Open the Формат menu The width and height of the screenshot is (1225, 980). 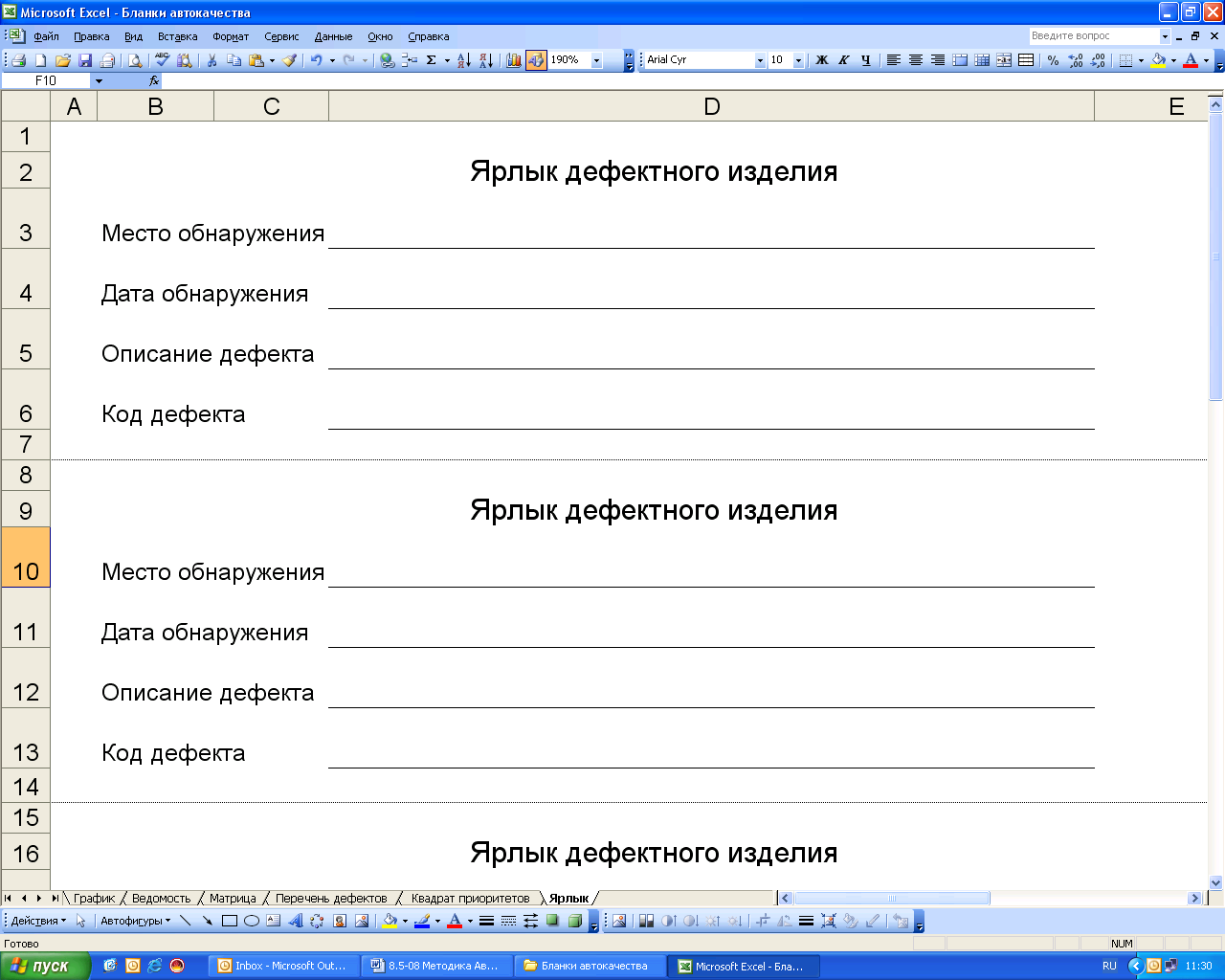231,36
